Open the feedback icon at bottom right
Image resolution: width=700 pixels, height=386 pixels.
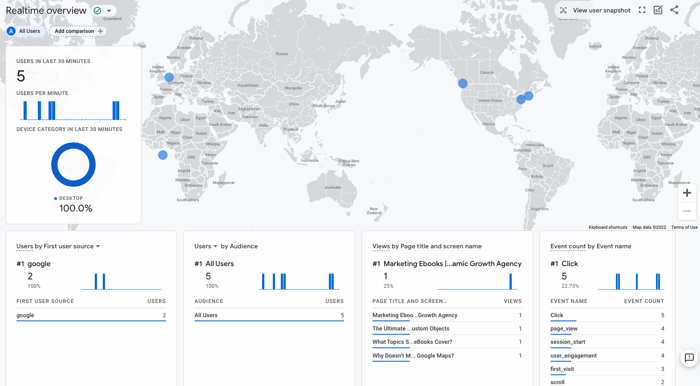689,358
